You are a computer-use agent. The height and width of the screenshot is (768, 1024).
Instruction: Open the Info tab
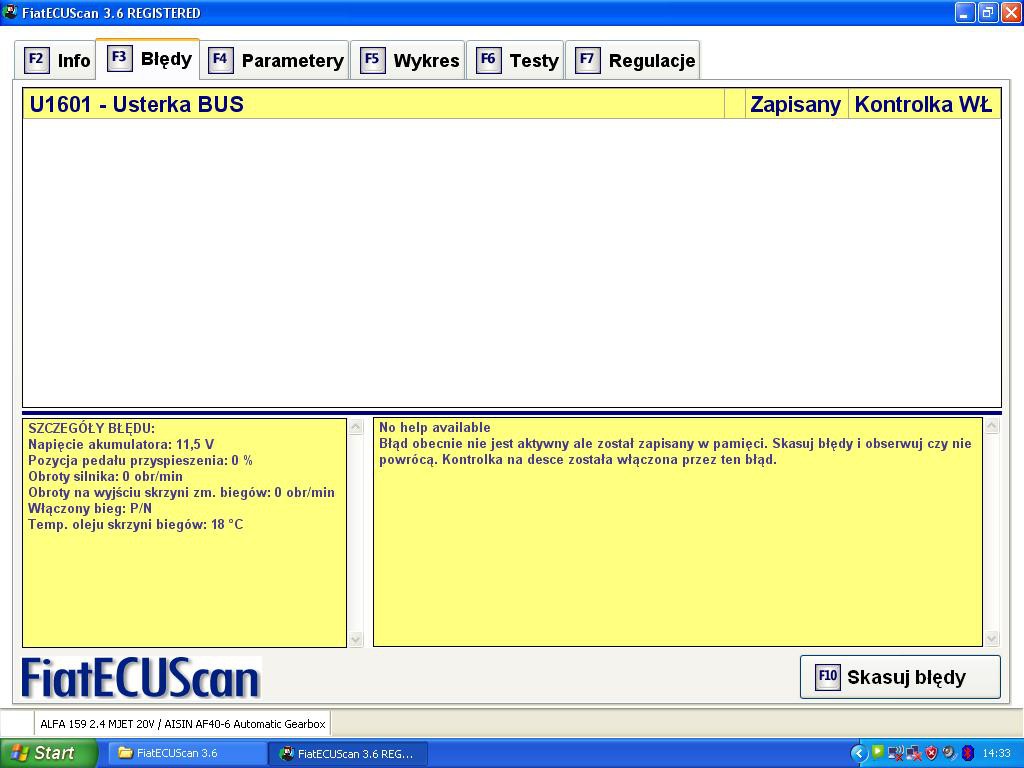click(56, 60)
